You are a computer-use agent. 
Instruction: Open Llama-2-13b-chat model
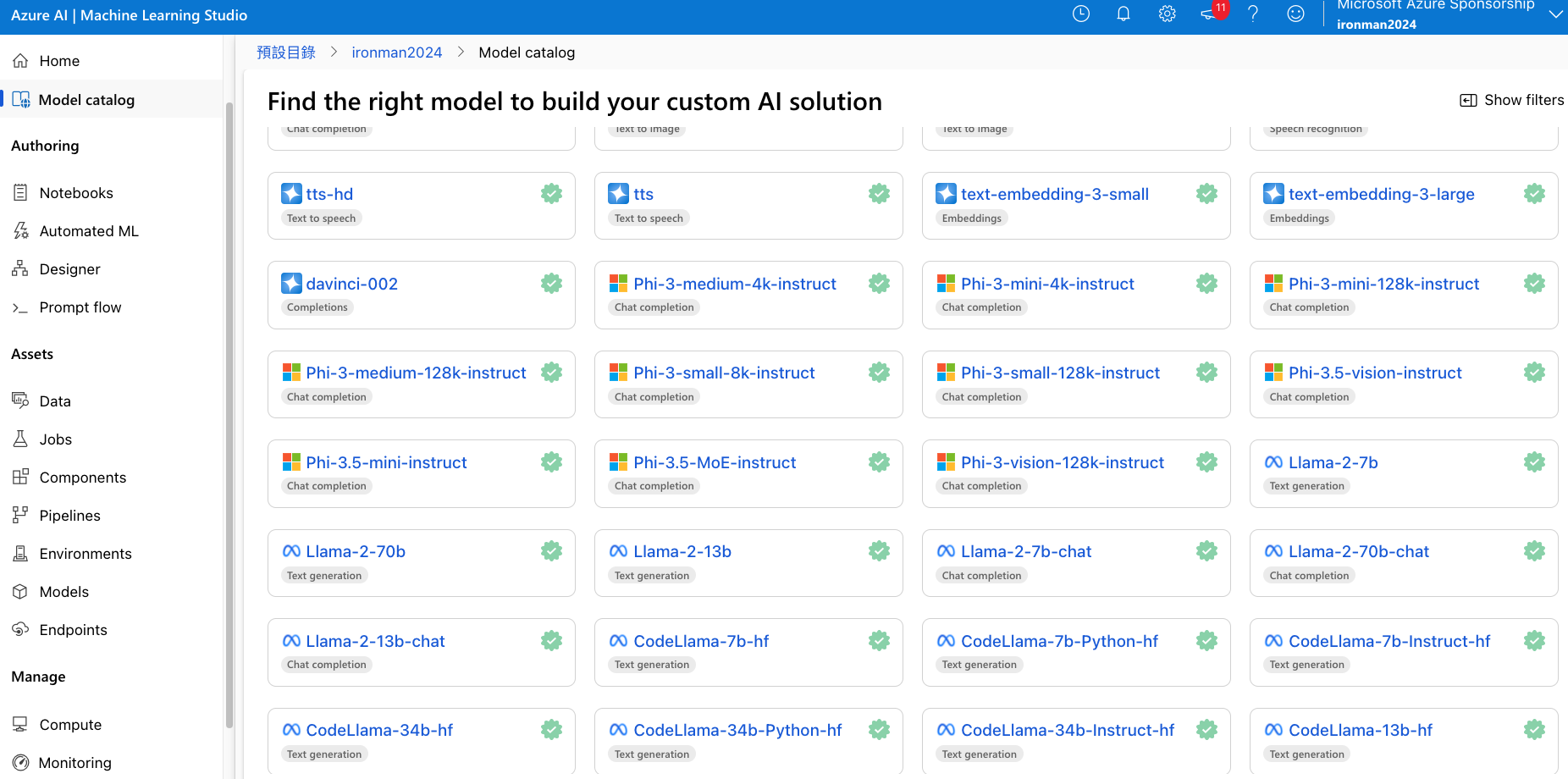click(x=375, y=641)
